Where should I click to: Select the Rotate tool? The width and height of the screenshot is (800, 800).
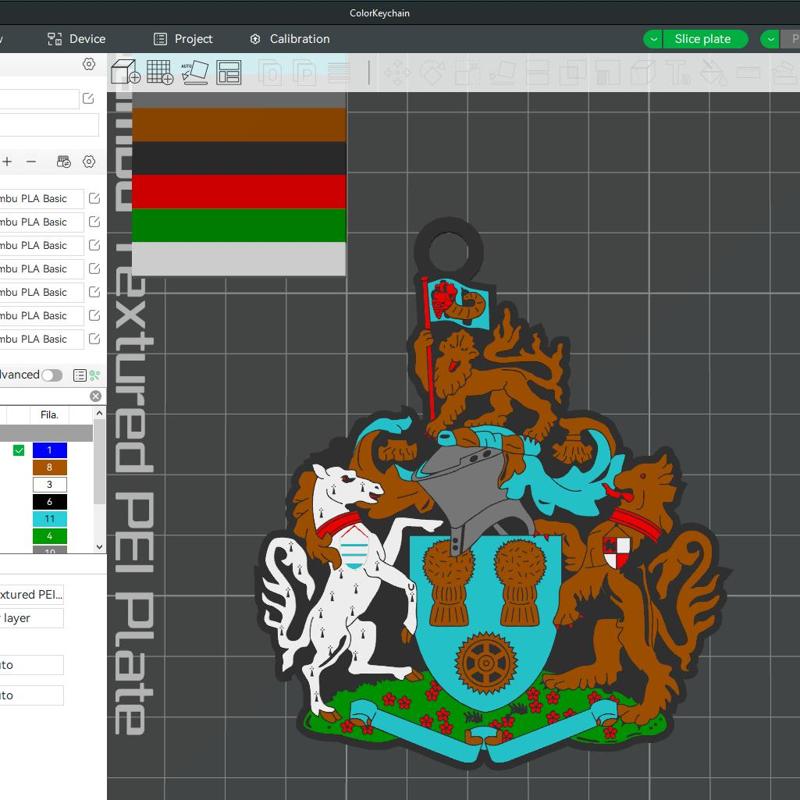click(432, 72)
